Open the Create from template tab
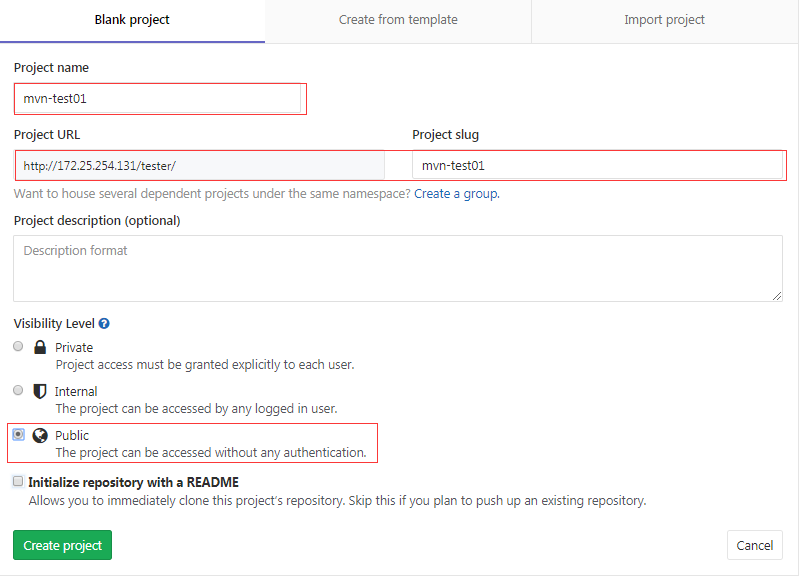800x578 pixels. point(398,20)
